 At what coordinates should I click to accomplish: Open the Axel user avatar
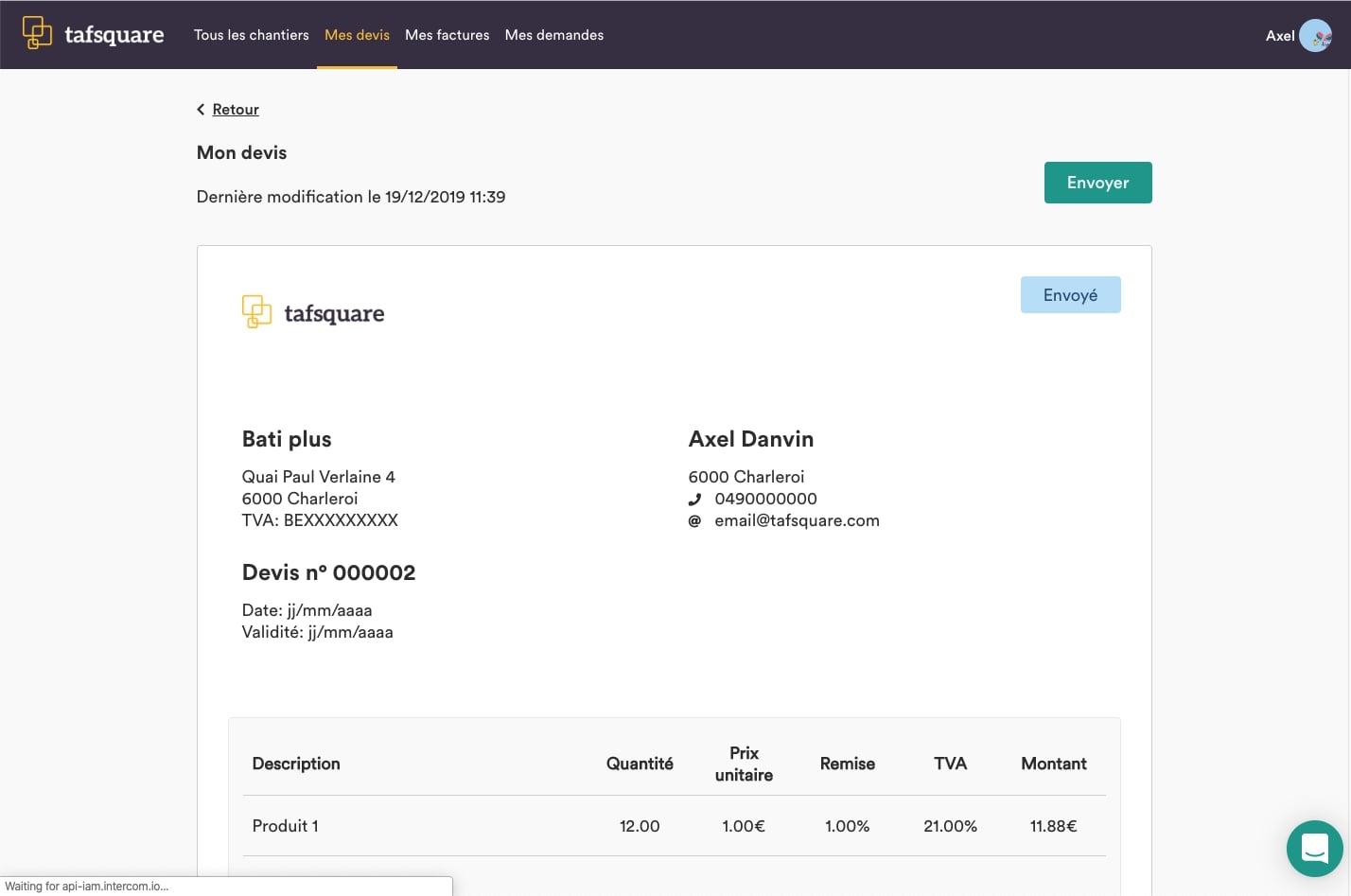click(1315, 35)
